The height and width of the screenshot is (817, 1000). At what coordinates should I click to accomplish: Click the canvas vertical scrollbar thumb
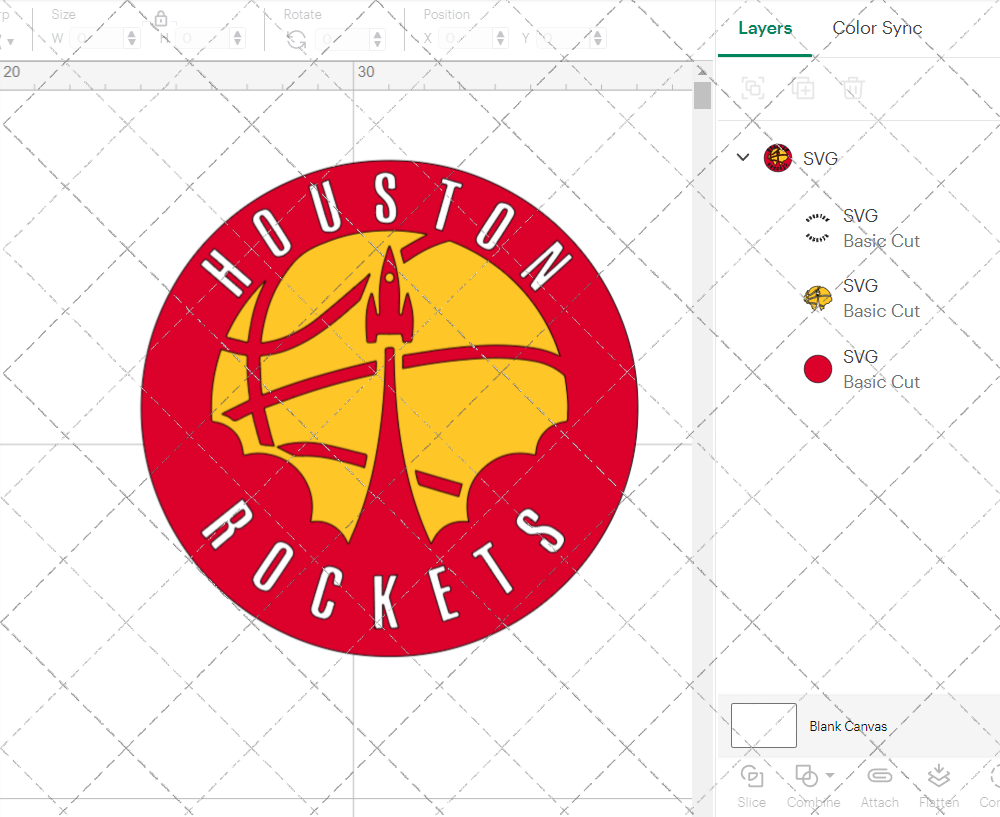tap(702, 95)
